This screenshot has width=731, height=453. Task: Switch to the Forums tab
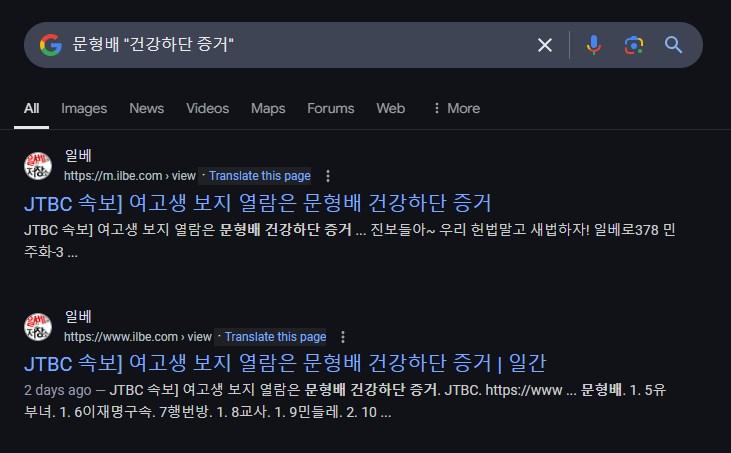[331, 109]
